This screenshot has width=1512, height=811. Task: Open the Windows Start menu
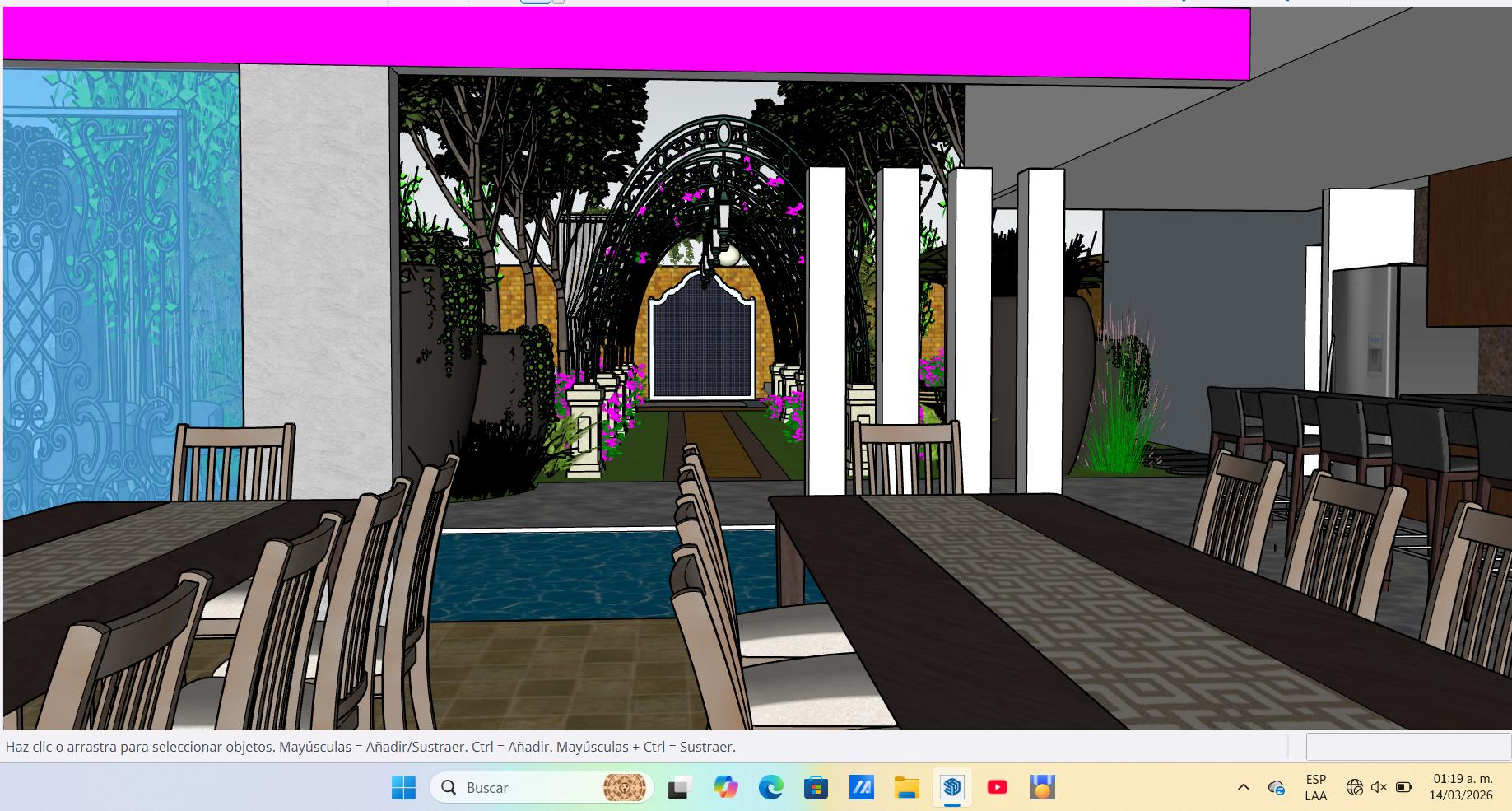tap(403, 788)
